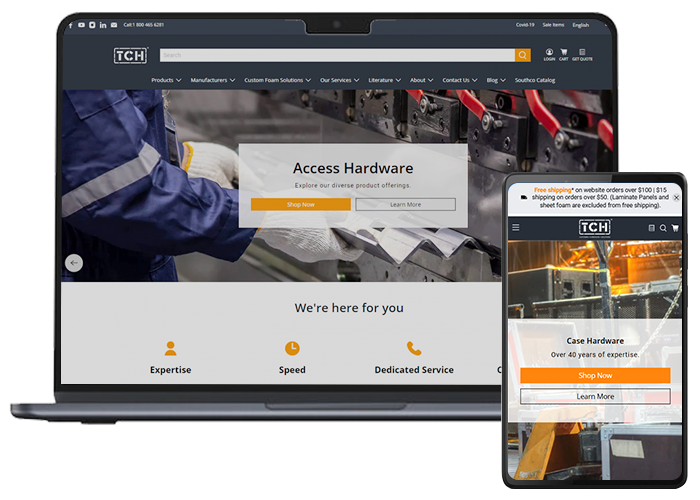Tap the mobile search magnifier icon
The height and width of the screenshot is (500, 700).
(x=663, y=228)
